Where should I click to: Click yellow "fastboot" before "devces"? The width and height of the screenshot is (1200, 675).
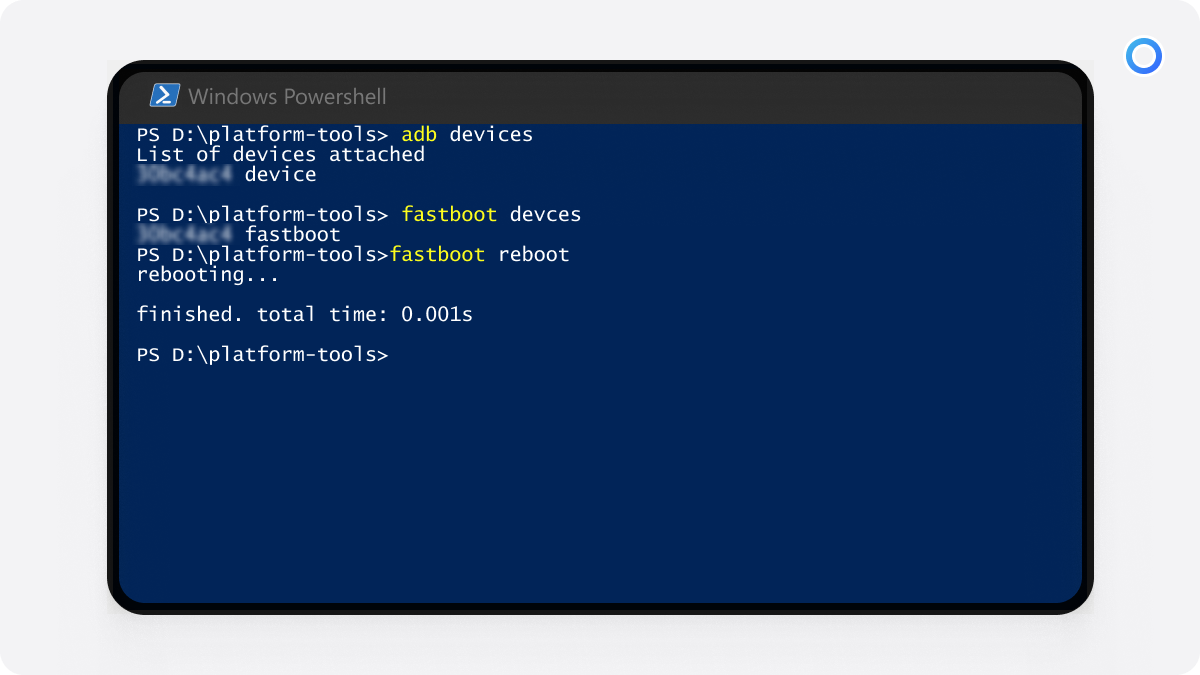(449, 214)
